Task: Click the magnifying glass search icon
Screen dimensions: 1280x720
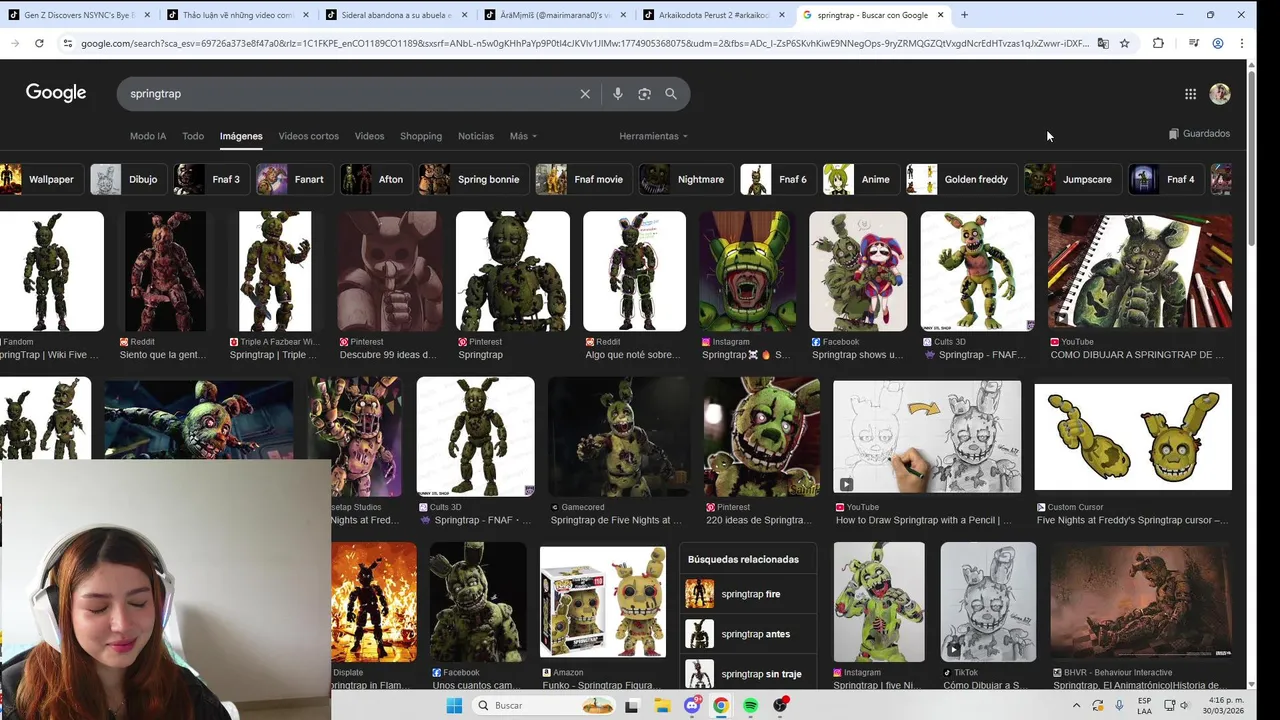Action: [671, 94]
